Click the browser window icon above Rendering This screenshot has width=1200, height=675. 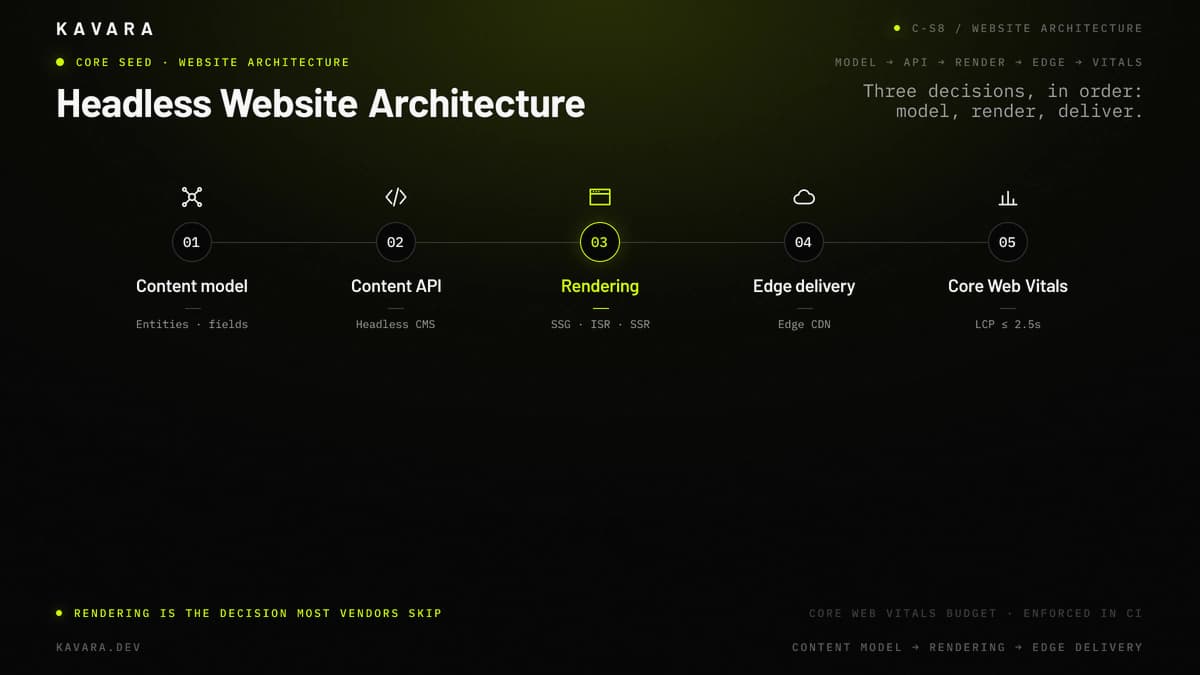pyautogui.click(x=600, y=197)
